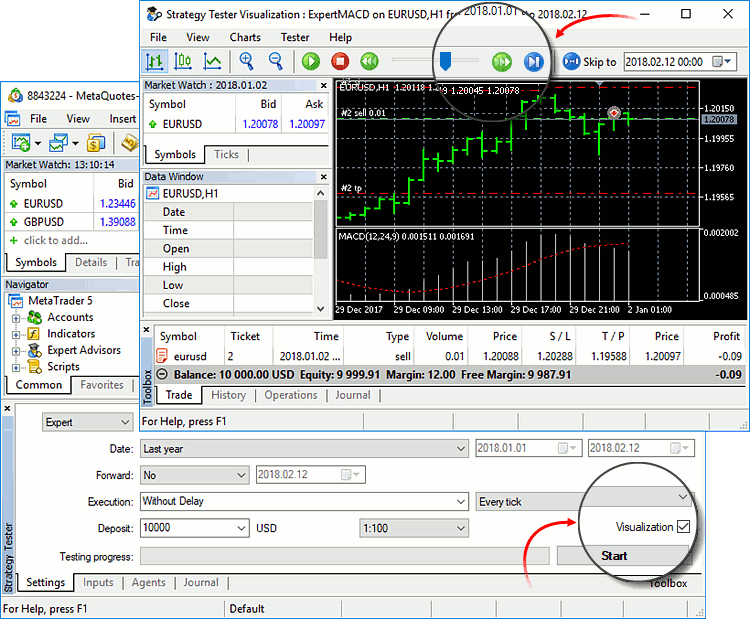Select line chart mode icon

(212, 62)
